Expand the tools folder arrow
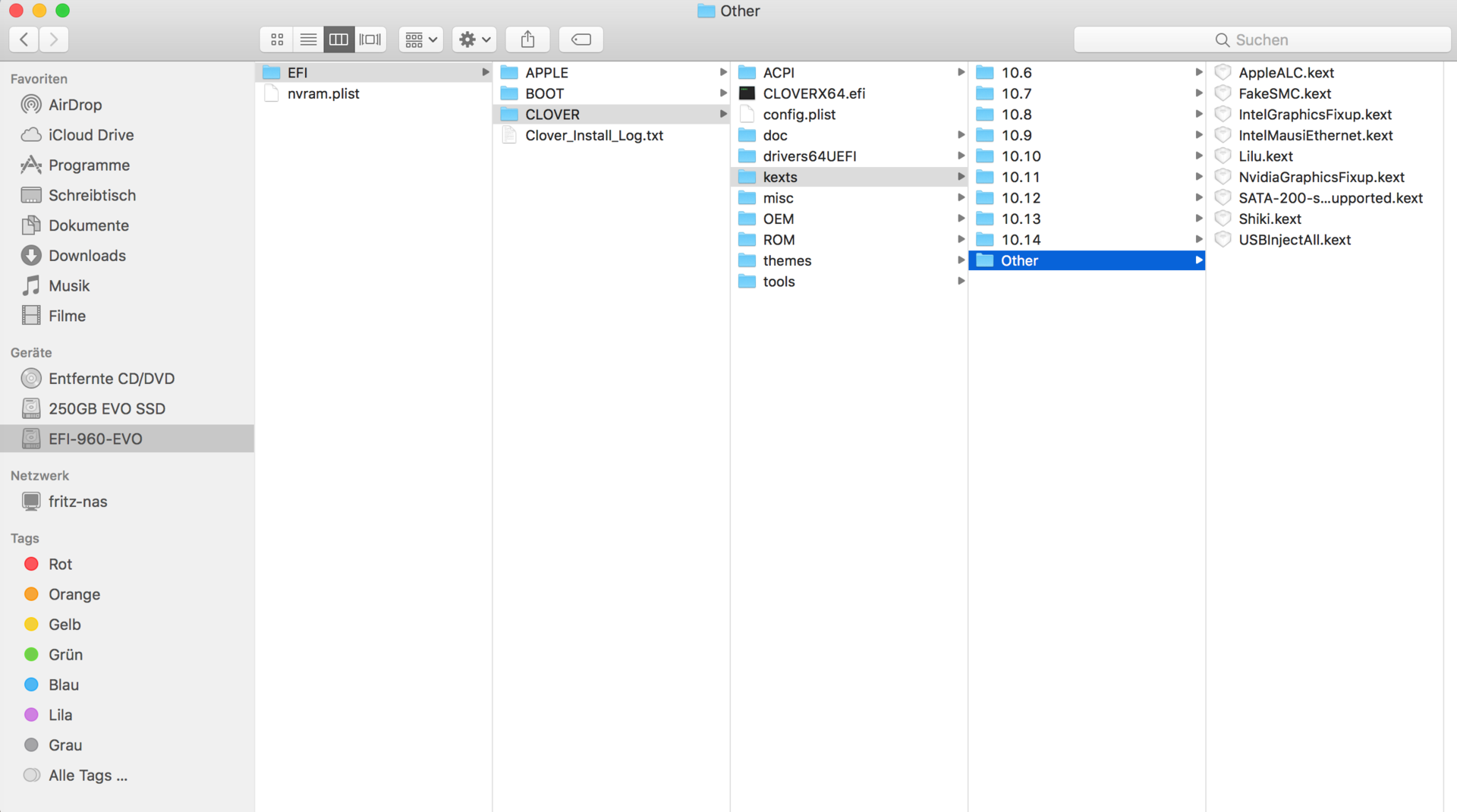 coord(961,282)
